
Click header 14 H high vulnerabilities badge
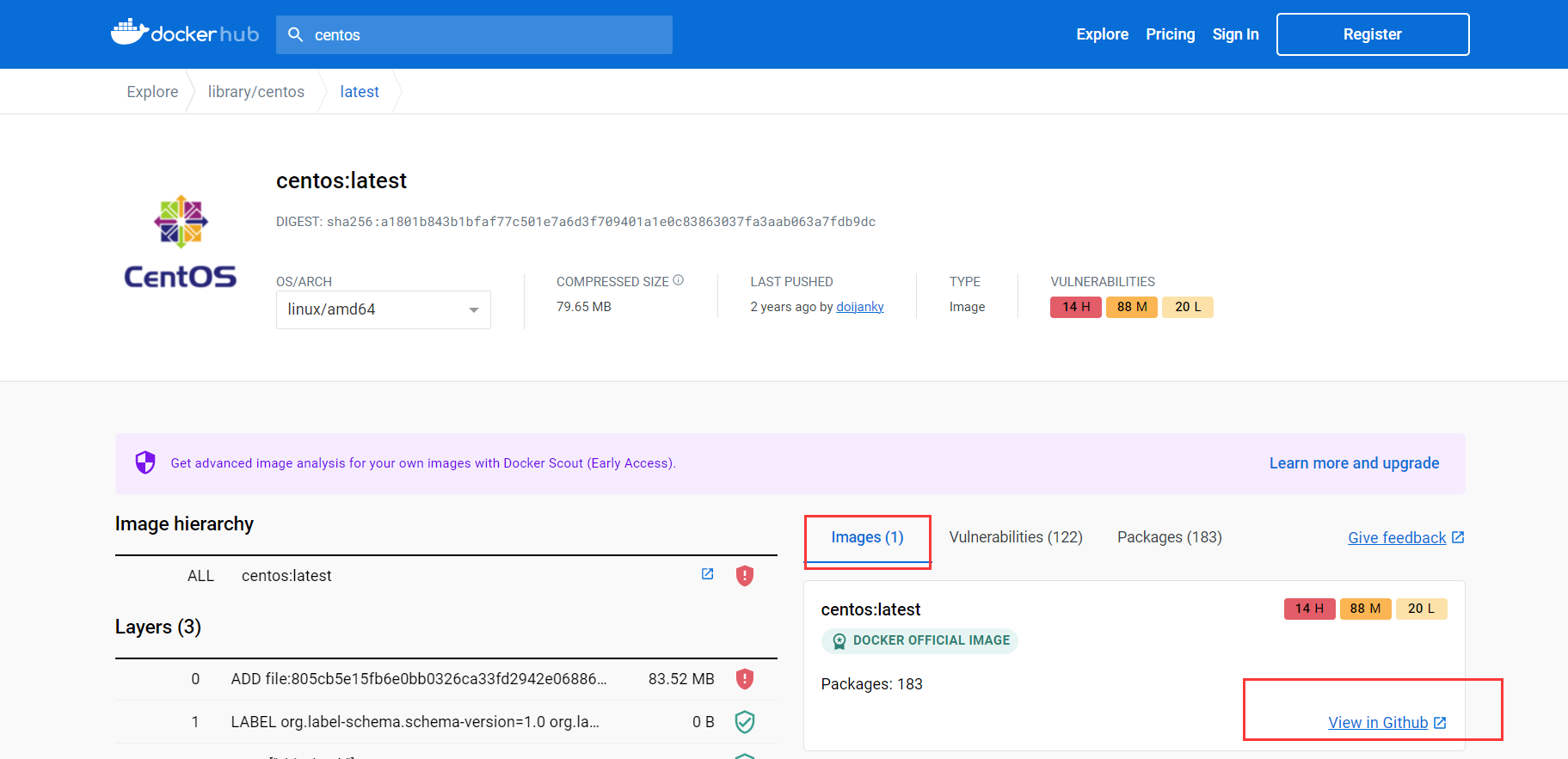pyautogui.click(x=1076, y=307)
